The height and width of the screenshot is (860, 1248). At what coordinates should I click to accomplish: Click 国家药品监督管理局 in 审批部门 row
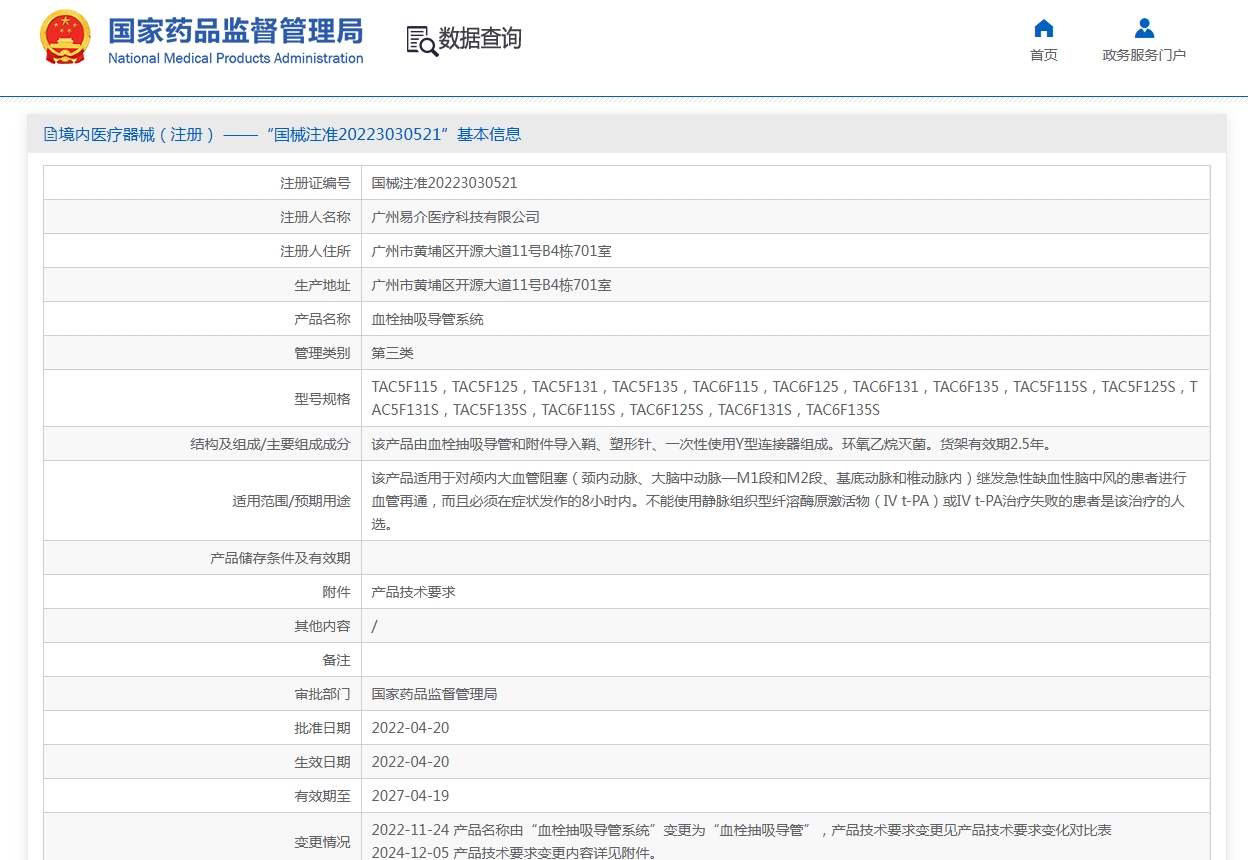tap(434, 694)
